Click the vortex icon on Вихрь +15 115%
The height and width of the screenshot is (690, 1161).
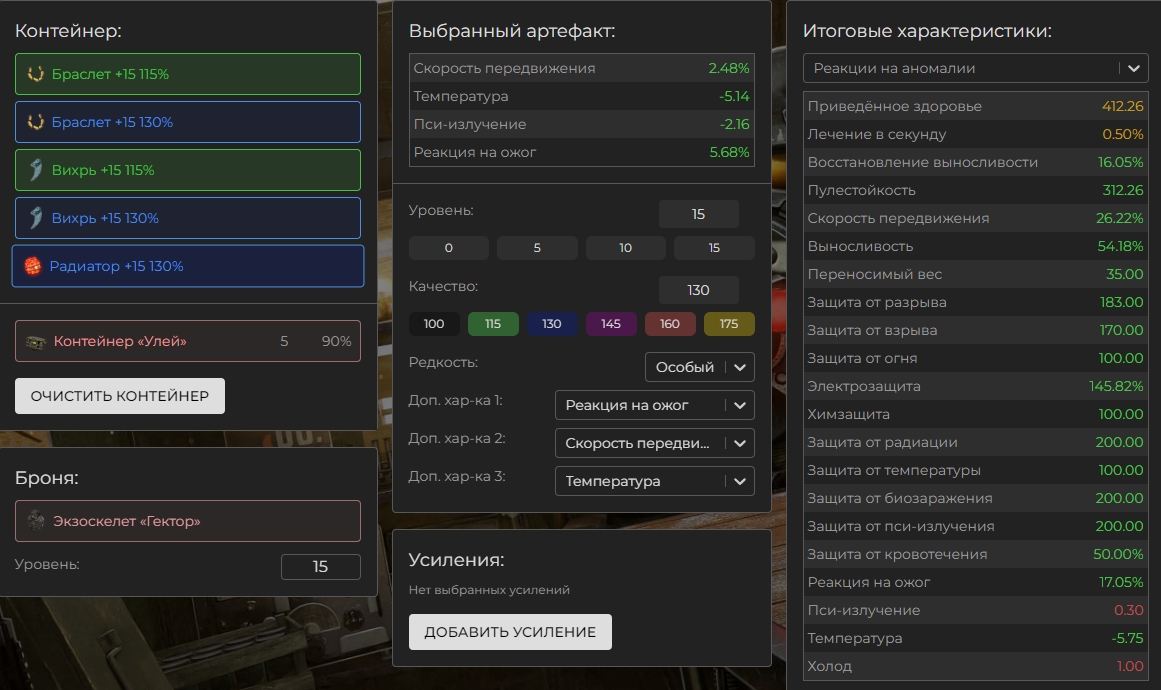(36, 170)
